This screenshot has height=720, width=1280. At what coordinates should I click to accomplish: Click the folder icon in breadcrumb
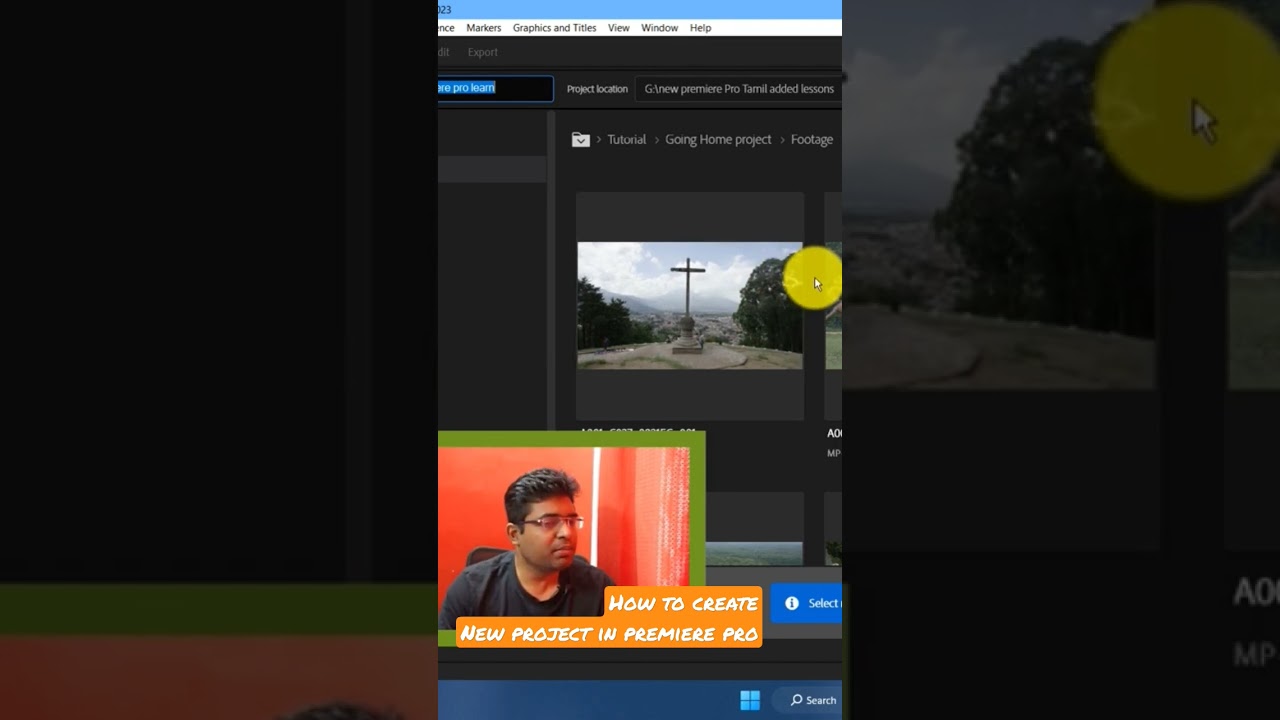[580, 140]
